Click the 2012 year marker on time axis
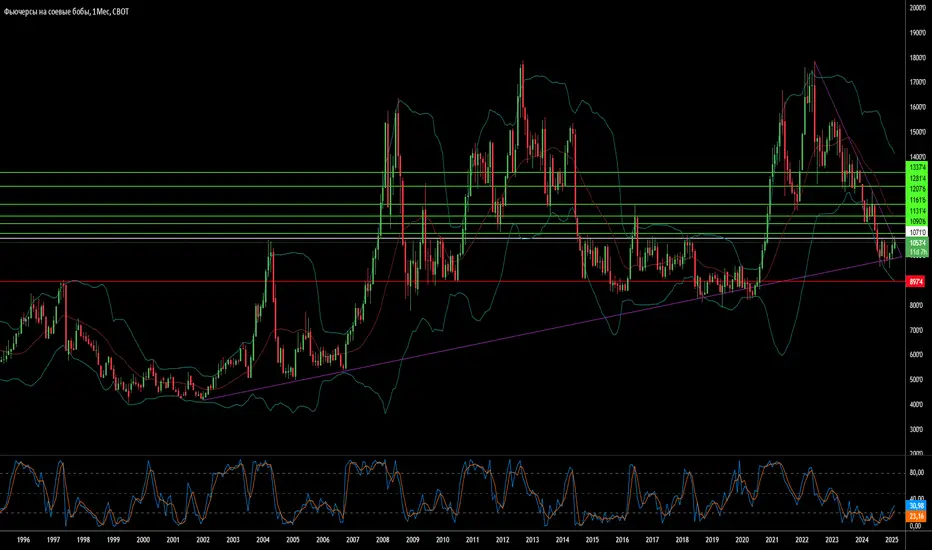 tap(502, 540)
